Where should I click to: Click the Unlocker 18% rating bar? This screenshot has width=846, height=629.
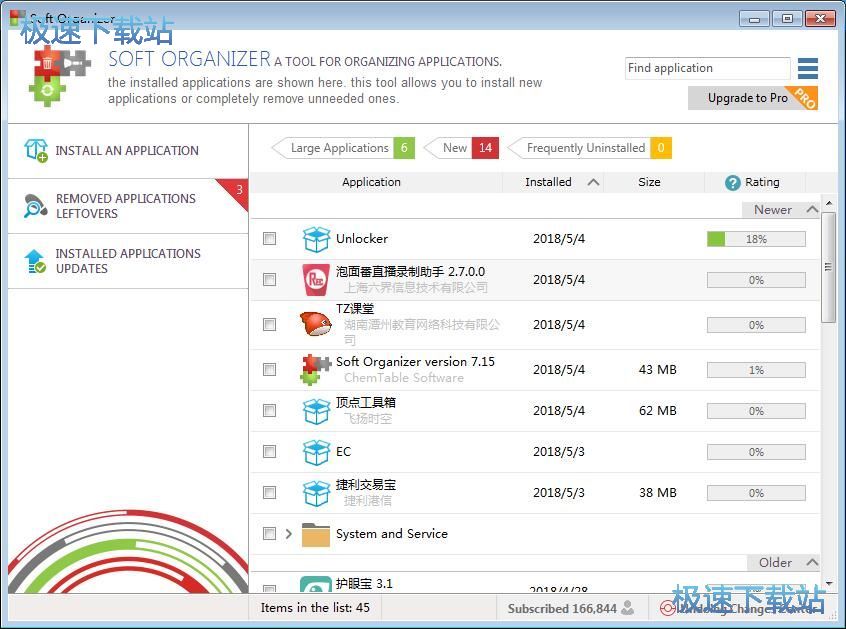click(756, 239)
